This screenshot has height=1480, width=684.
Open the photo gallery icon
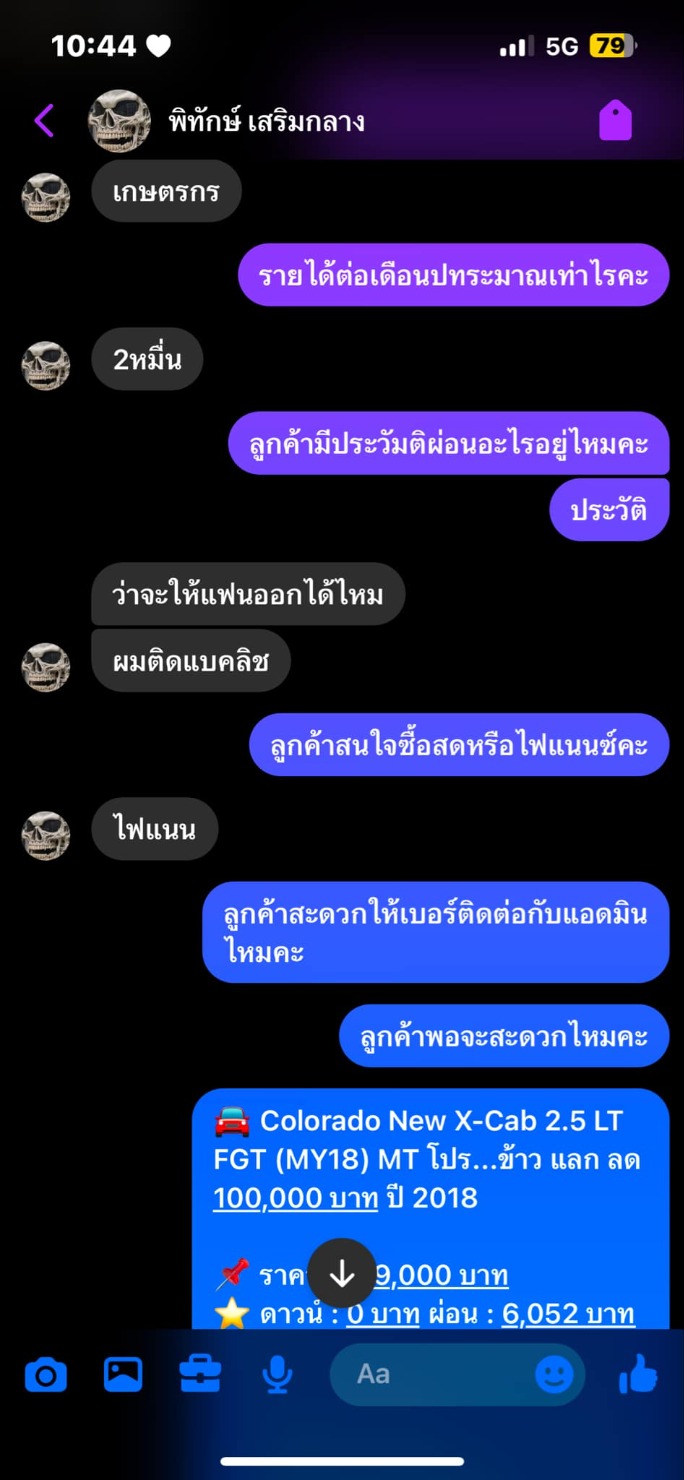[123, 1375]
